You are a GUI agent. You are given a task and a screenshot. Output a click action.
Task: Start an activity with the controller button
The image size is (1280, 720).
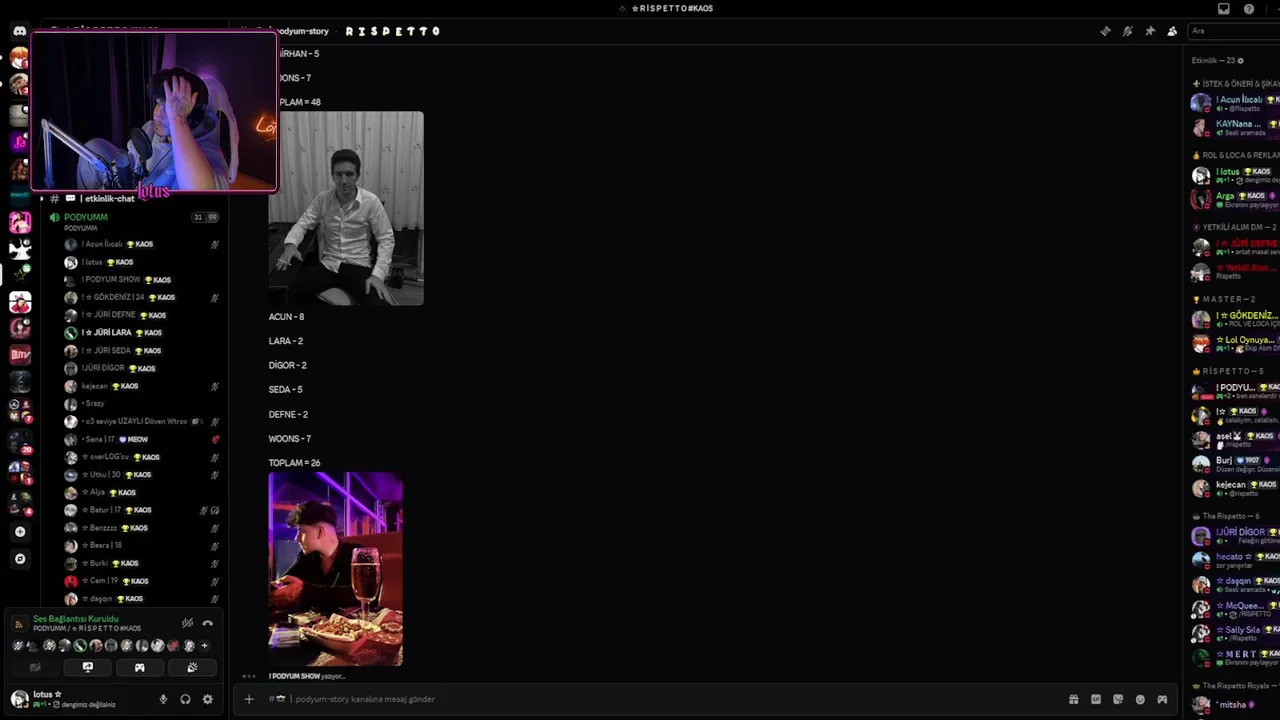tap(140, 667)
